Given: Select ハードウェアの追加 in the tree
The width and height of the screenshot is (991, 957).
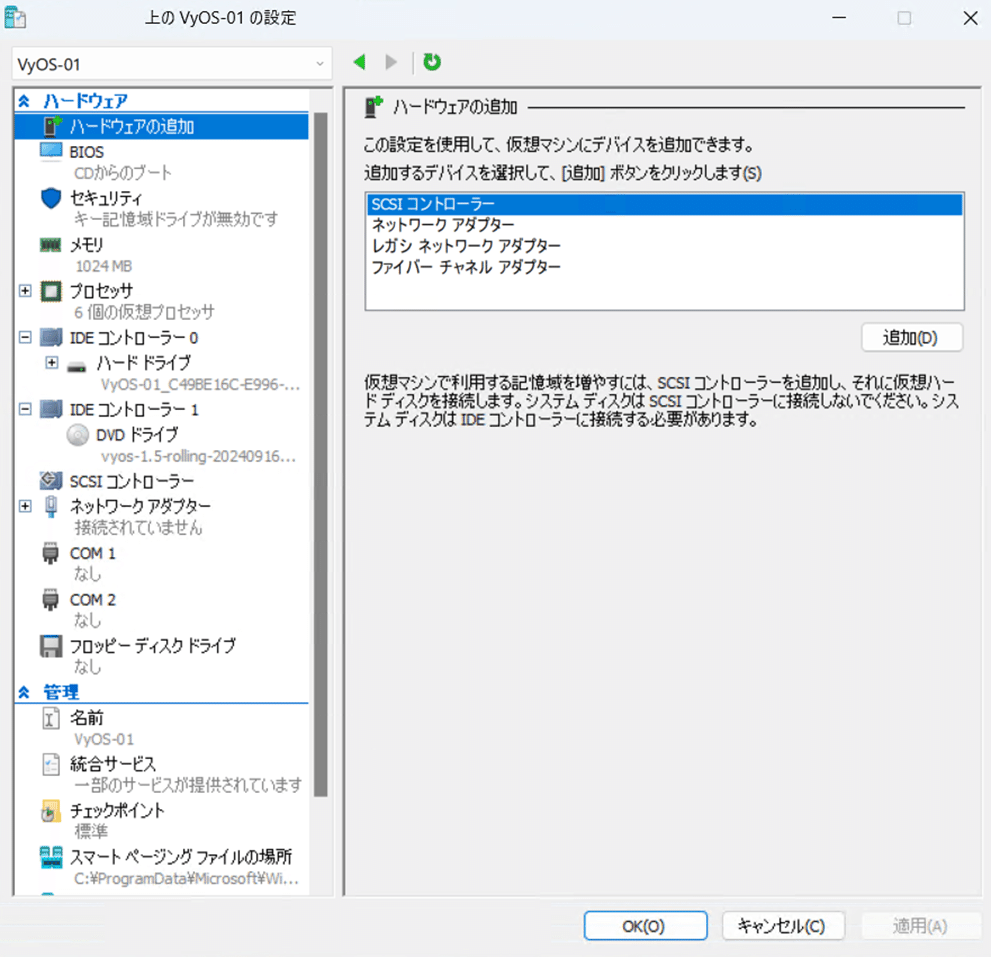Looking at the screenshot, I should [x=162, y=126].
